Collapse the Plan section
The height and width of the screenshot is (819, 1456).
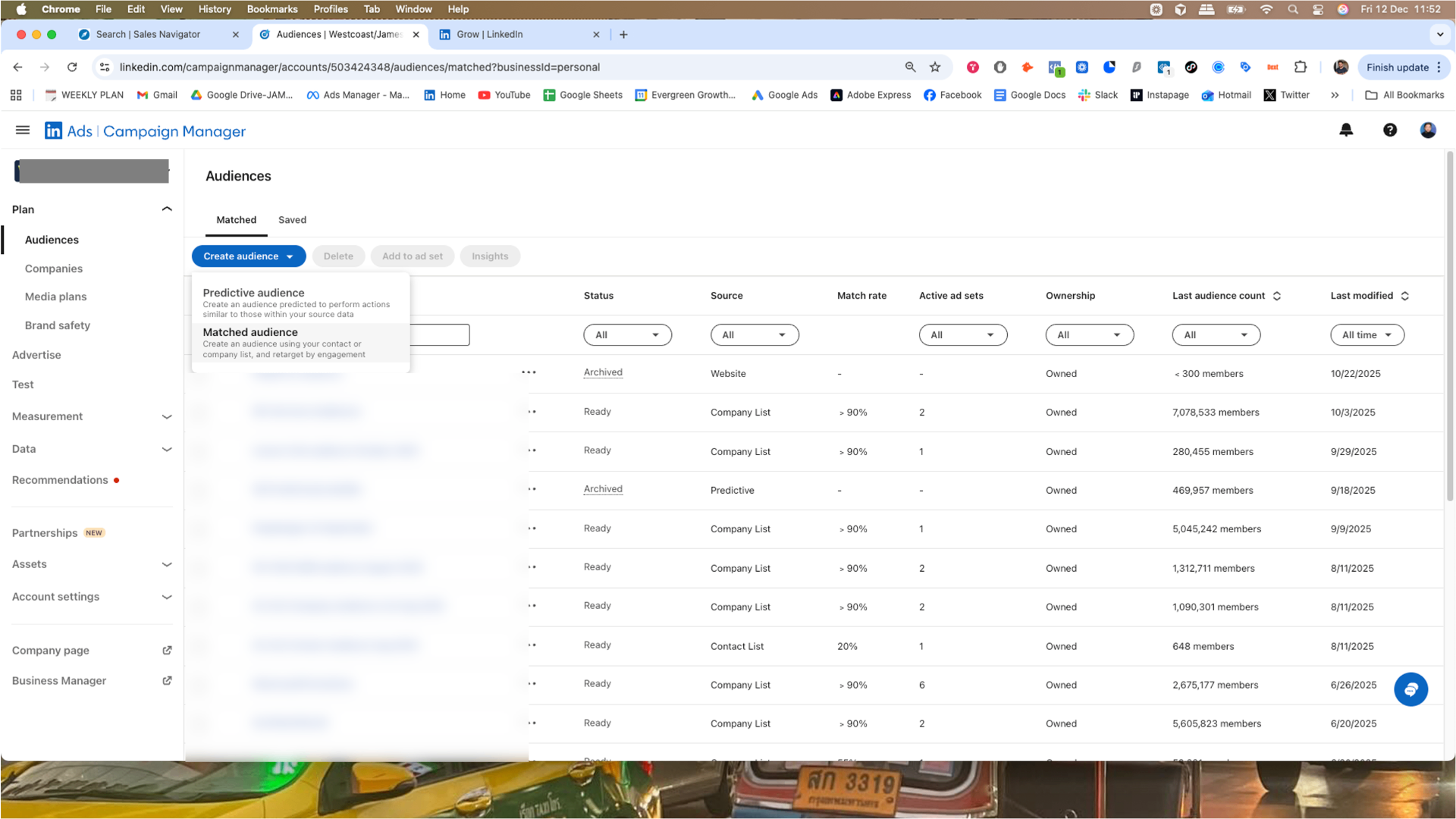[x=167, y=209]
